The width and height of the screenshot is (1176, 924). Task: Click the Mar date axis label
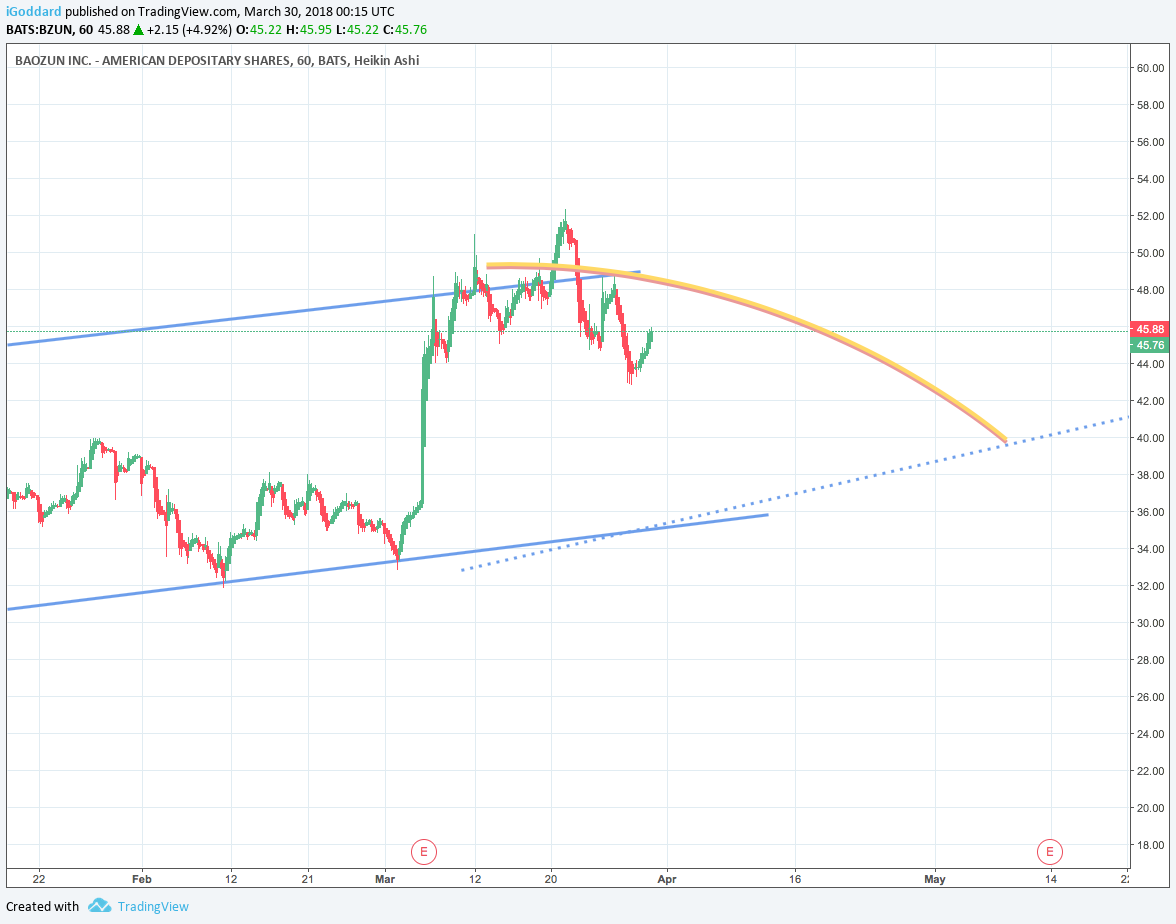point(385,879)
